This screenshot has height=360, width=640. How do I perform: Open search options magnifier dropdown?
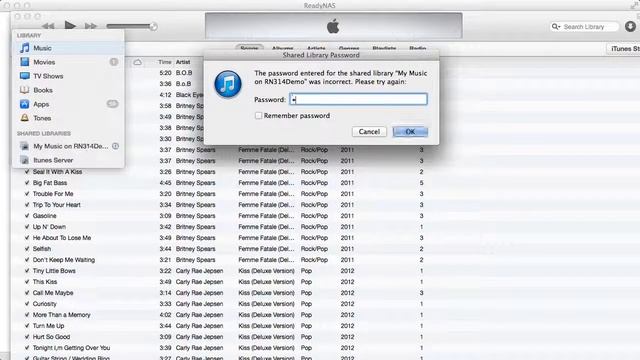pos(556,27)
